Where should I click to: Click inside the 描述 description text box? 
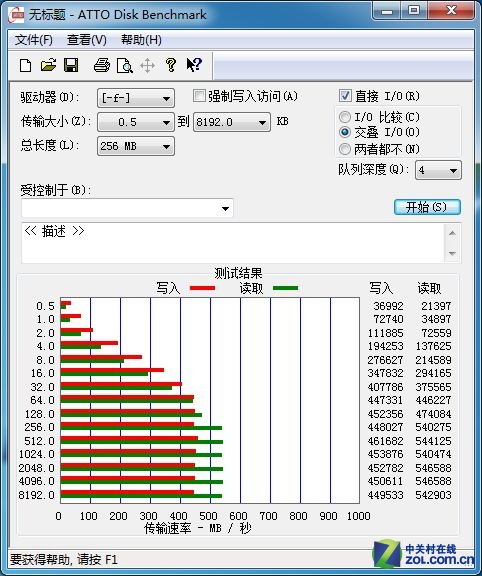tap(233, 243)
